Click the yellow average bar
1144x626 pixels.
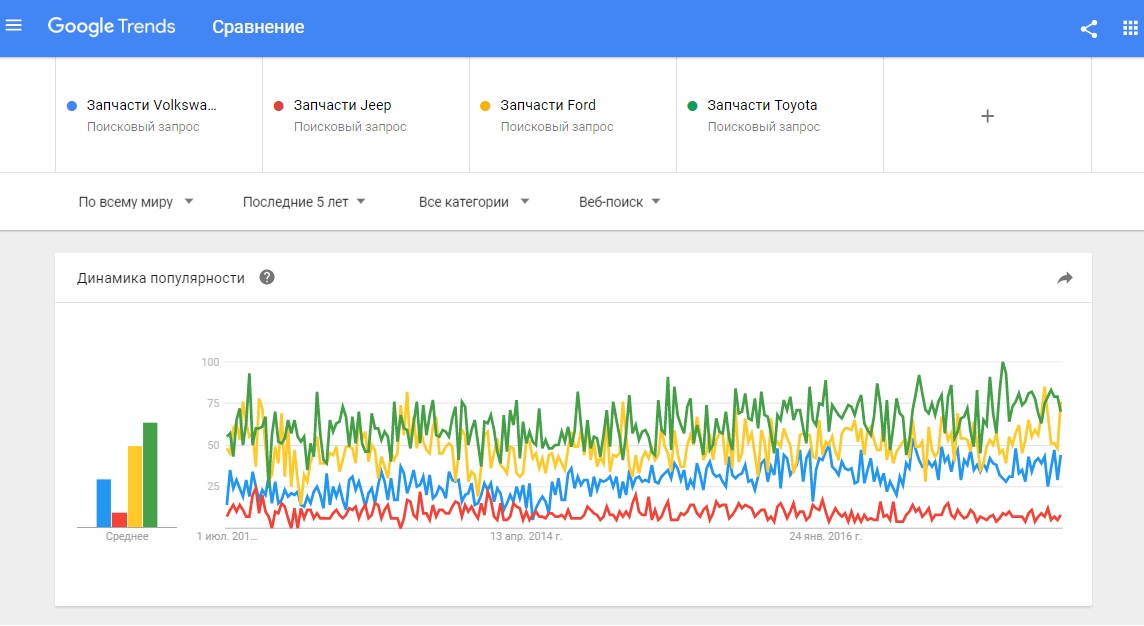tap(135, 486)
